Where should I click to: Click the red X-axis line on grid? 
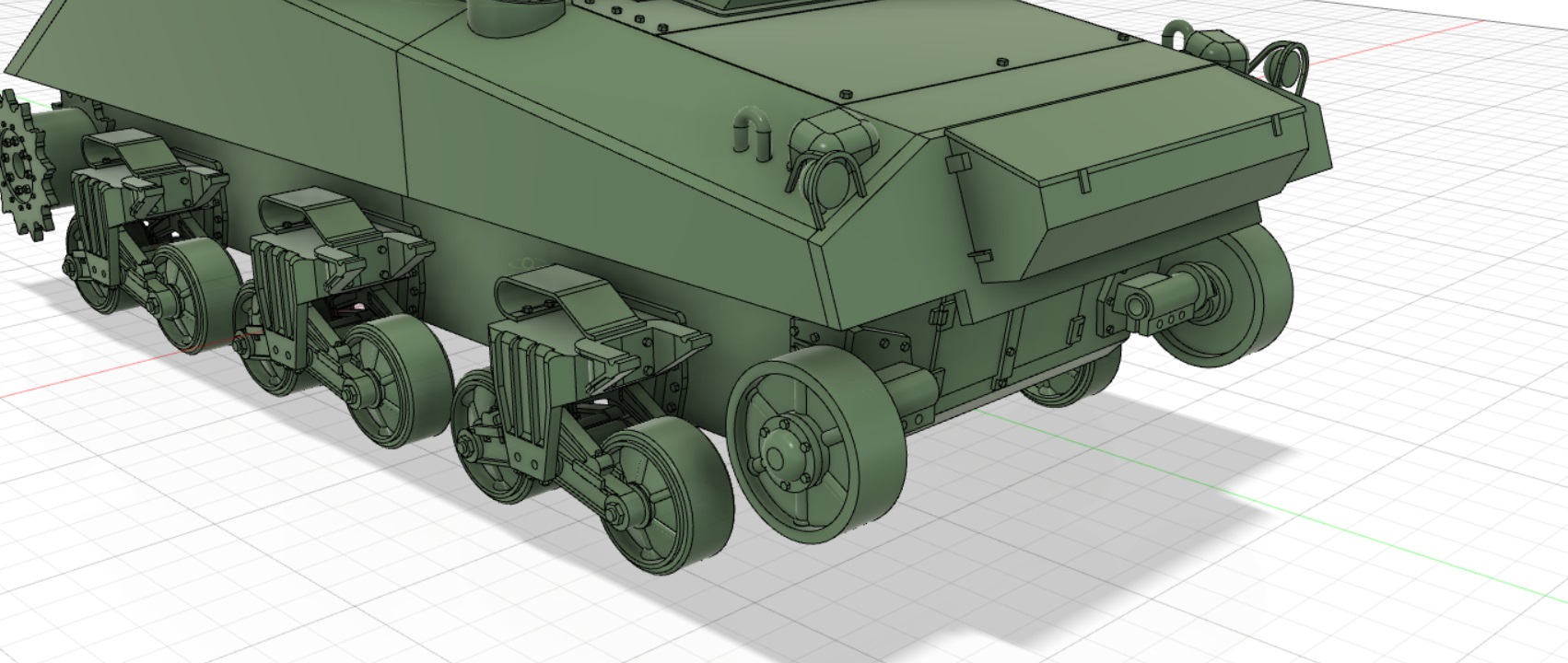point(55,385)
